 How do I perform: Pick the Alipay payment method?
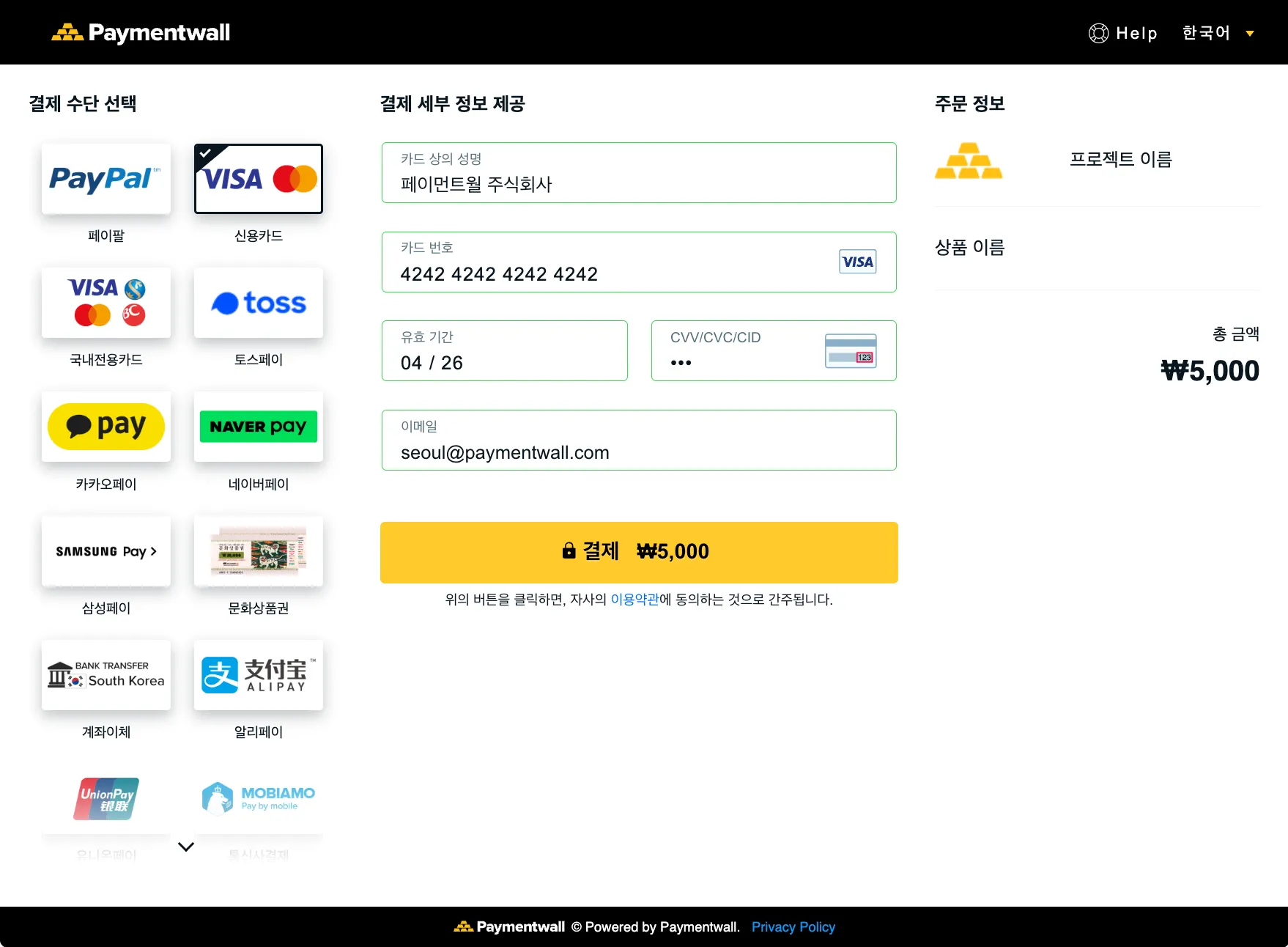pyautogui.click(x=259, y=675)
